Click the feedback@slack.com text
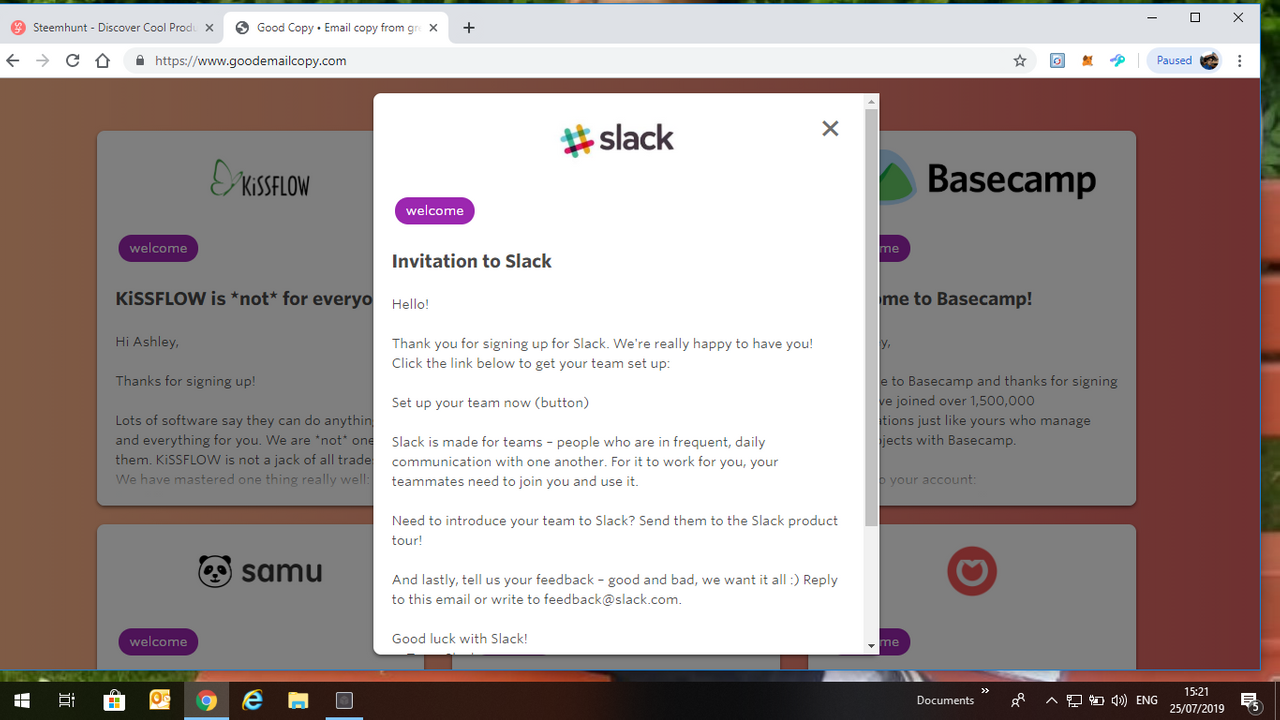1280x720 pixels. (611, 600)
